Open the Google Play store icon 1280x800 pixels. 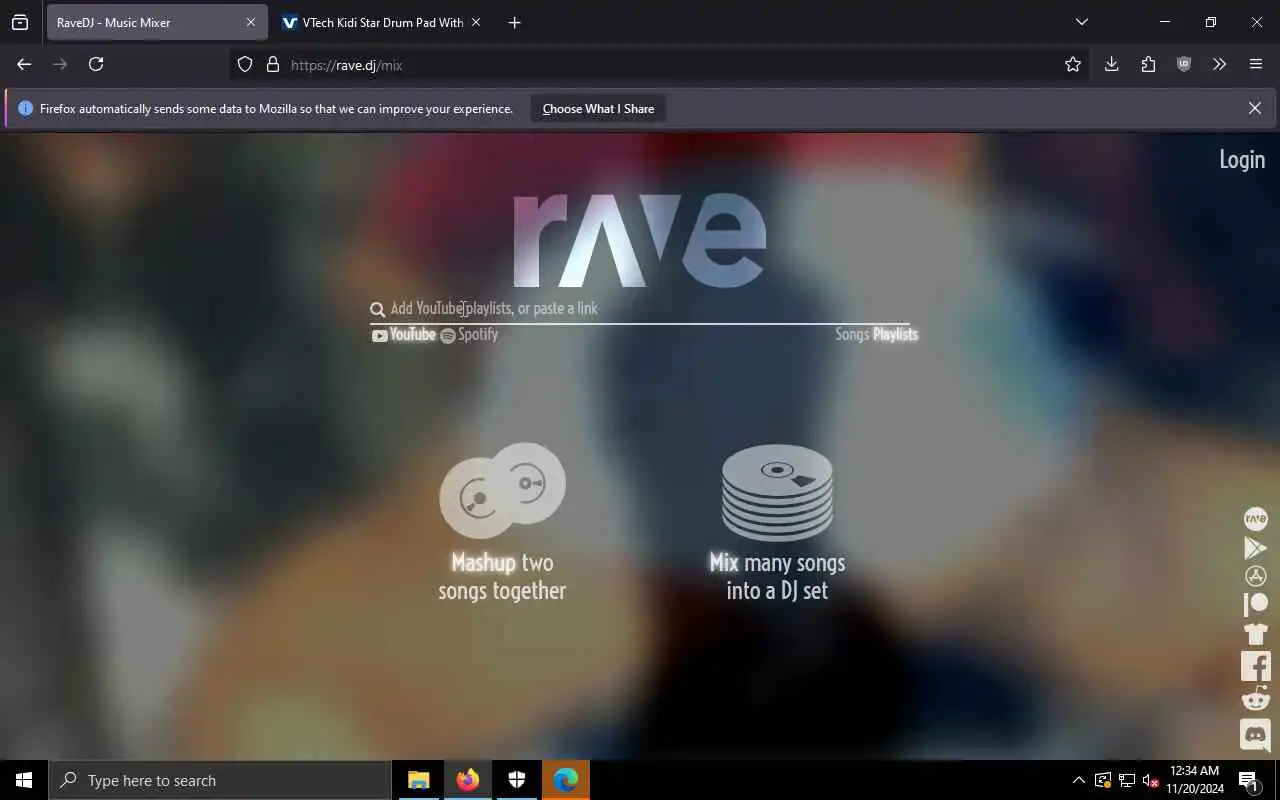pos(1255,547)
